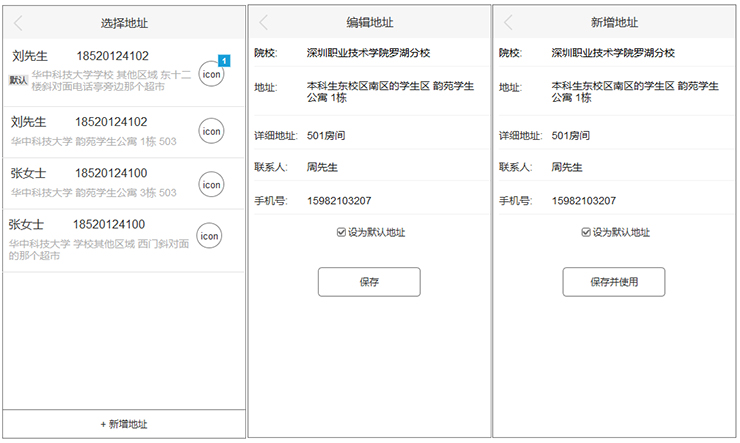This screenshot has width=740, height=443.
Task: Tap icon beside default 刘先生 address
Action: [212, 74]
